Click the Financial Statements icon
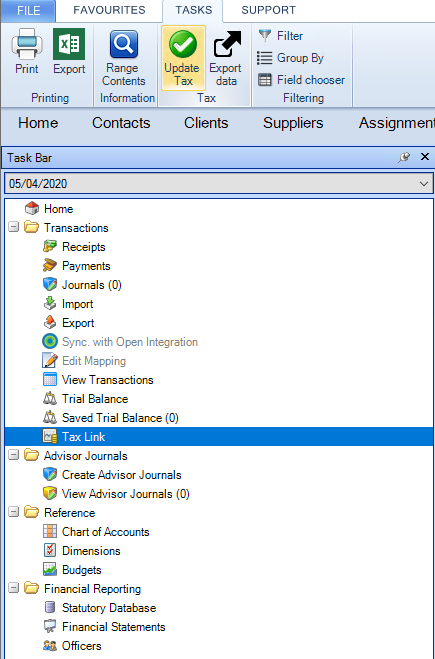Viewport: 435px width, 659px height. [50, 627]
